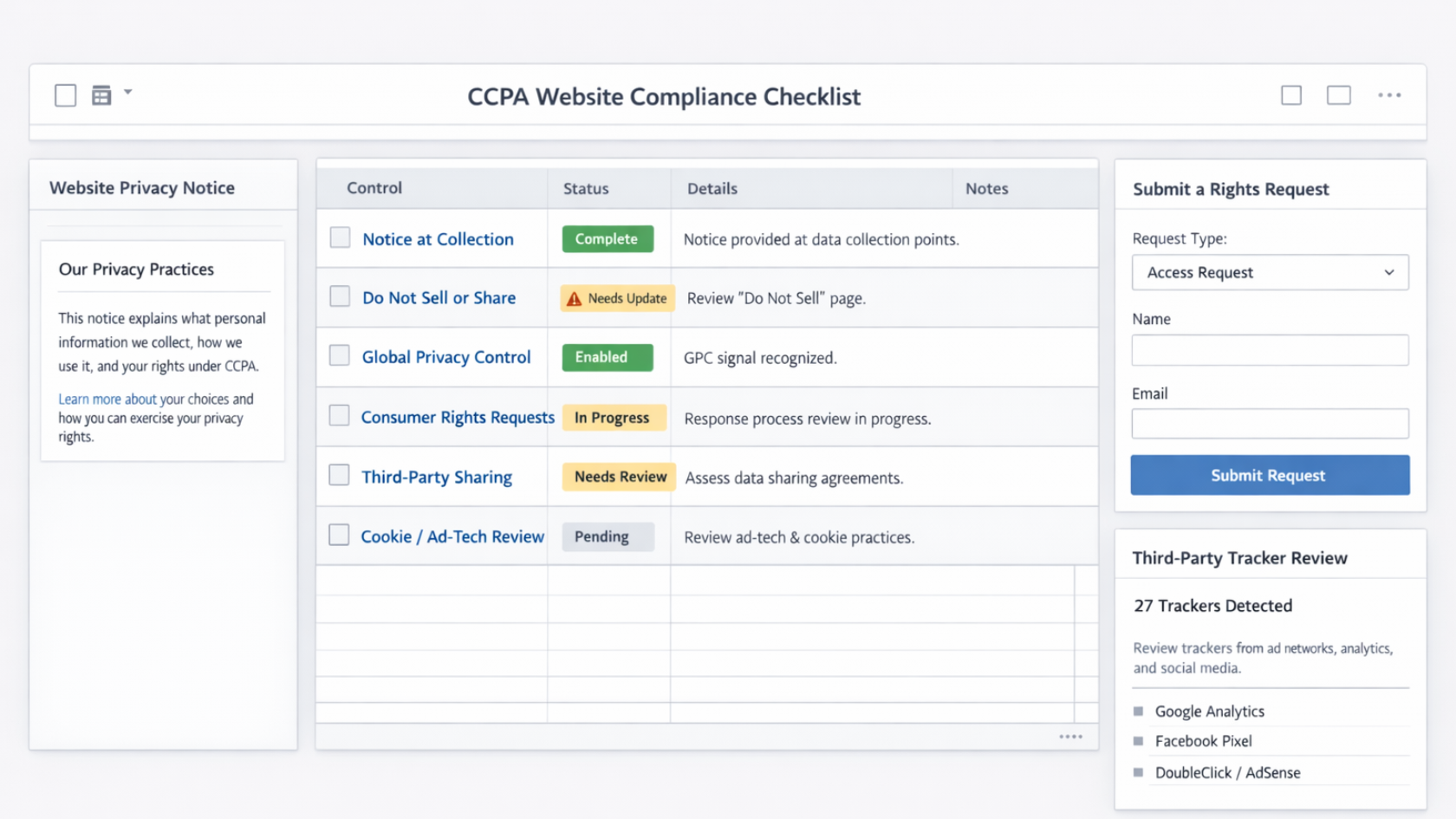Click inside the Email input field
1456x819 pixels.
point(1270,423)
